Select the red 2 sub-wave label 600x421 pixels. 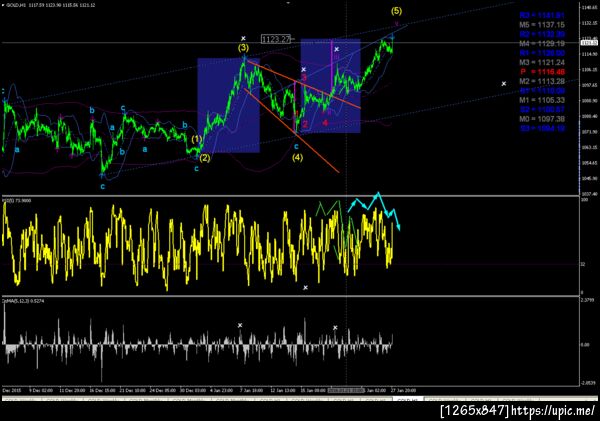[x=305, y=124]
